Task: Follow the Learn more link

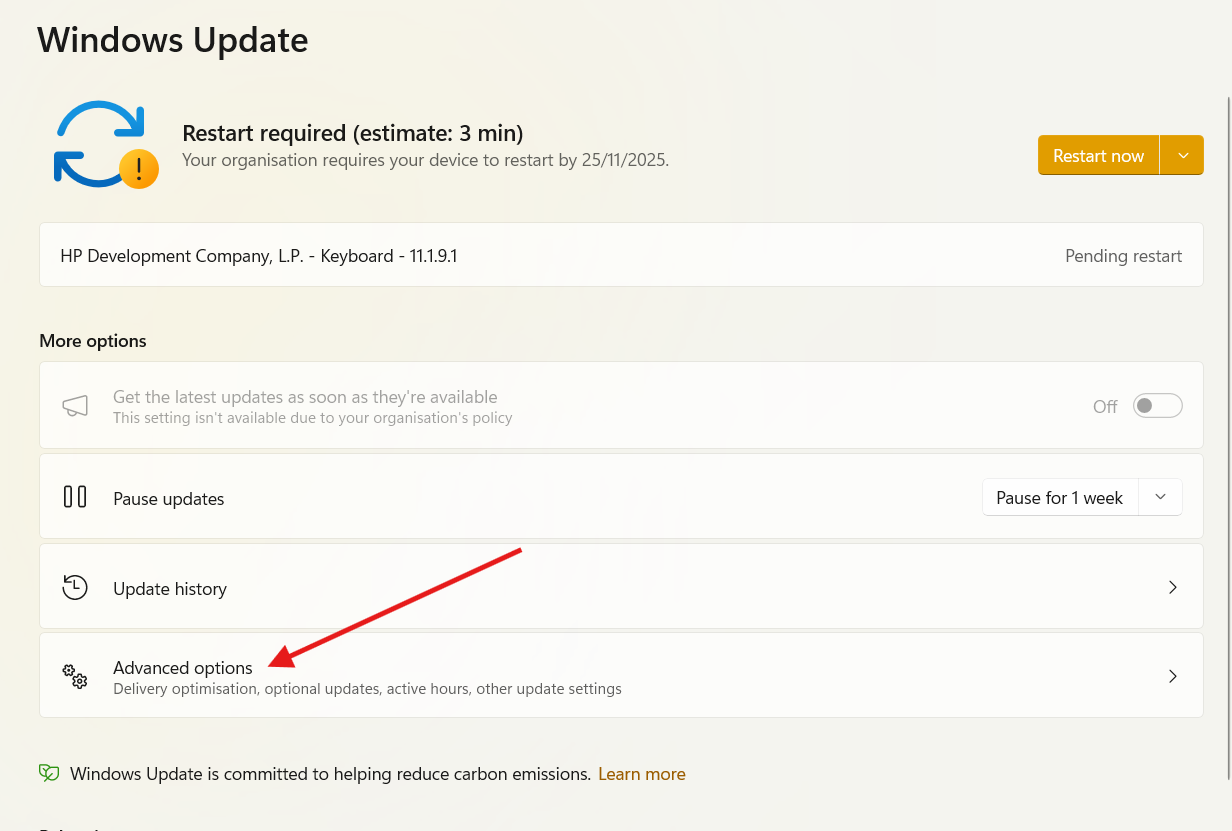Action: tap(641, 774)
